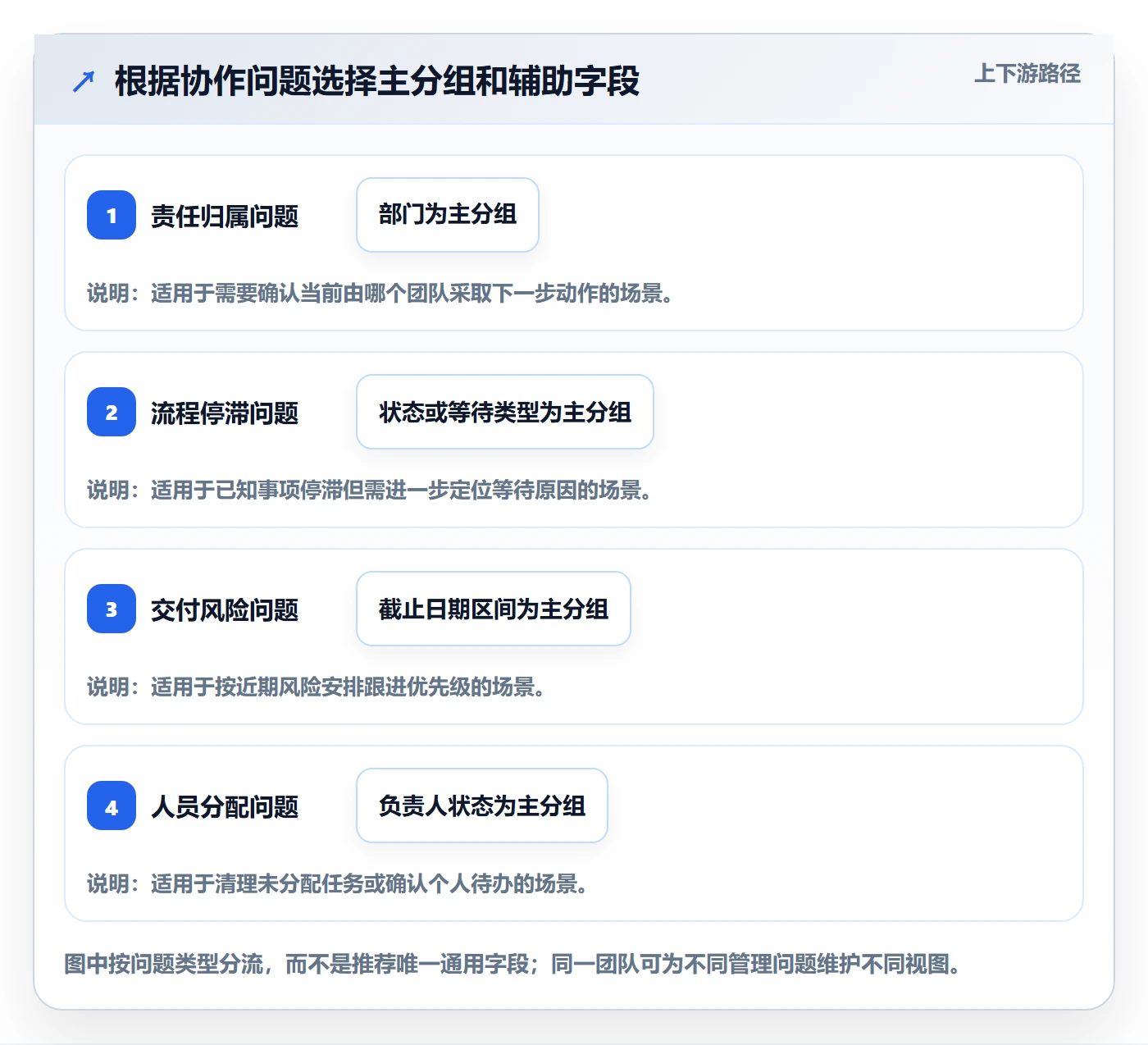Click the number 3 badge
Screen dimensions: 1148x1045
(x=112, y=609)
